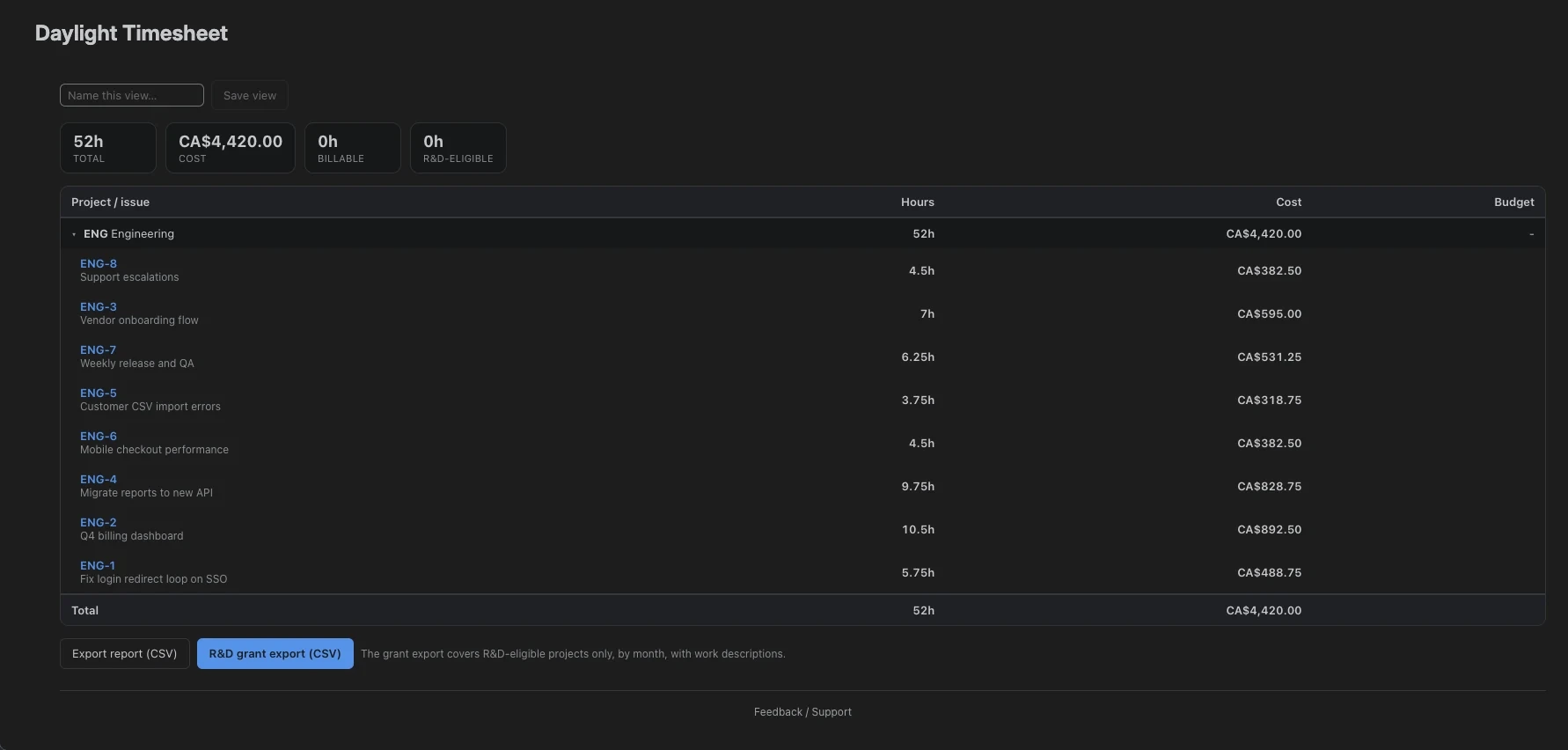Select the 'Mobile checkout performance' issue description
1568x750 pixels.
(154, 450)
